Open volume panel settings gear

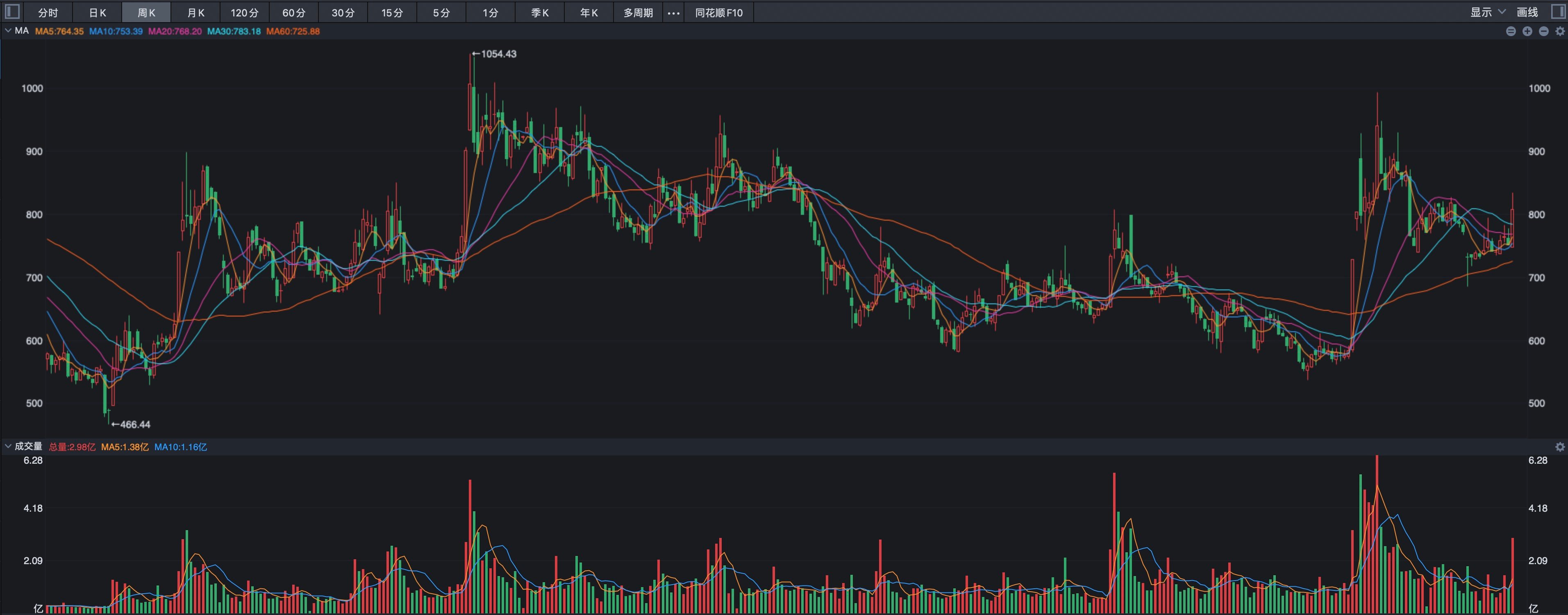pos(1560,447)
